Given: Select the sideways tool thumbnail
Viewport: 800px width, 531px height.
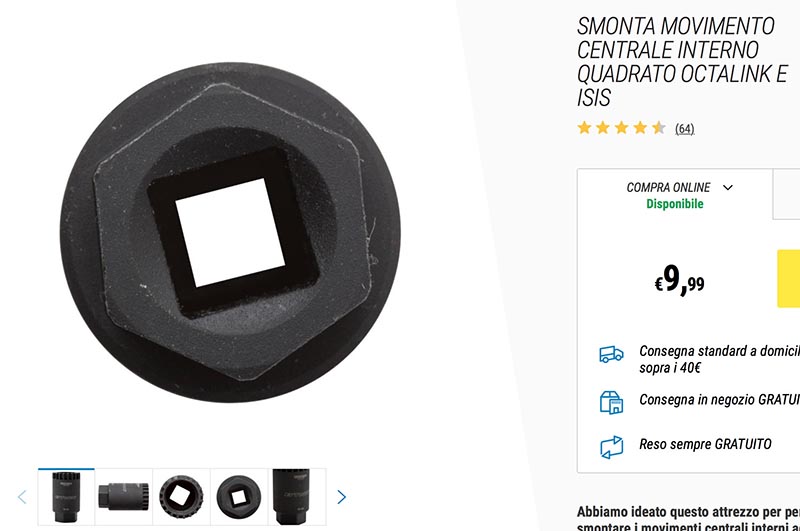Looking at the screenshot, I should 123,497.
